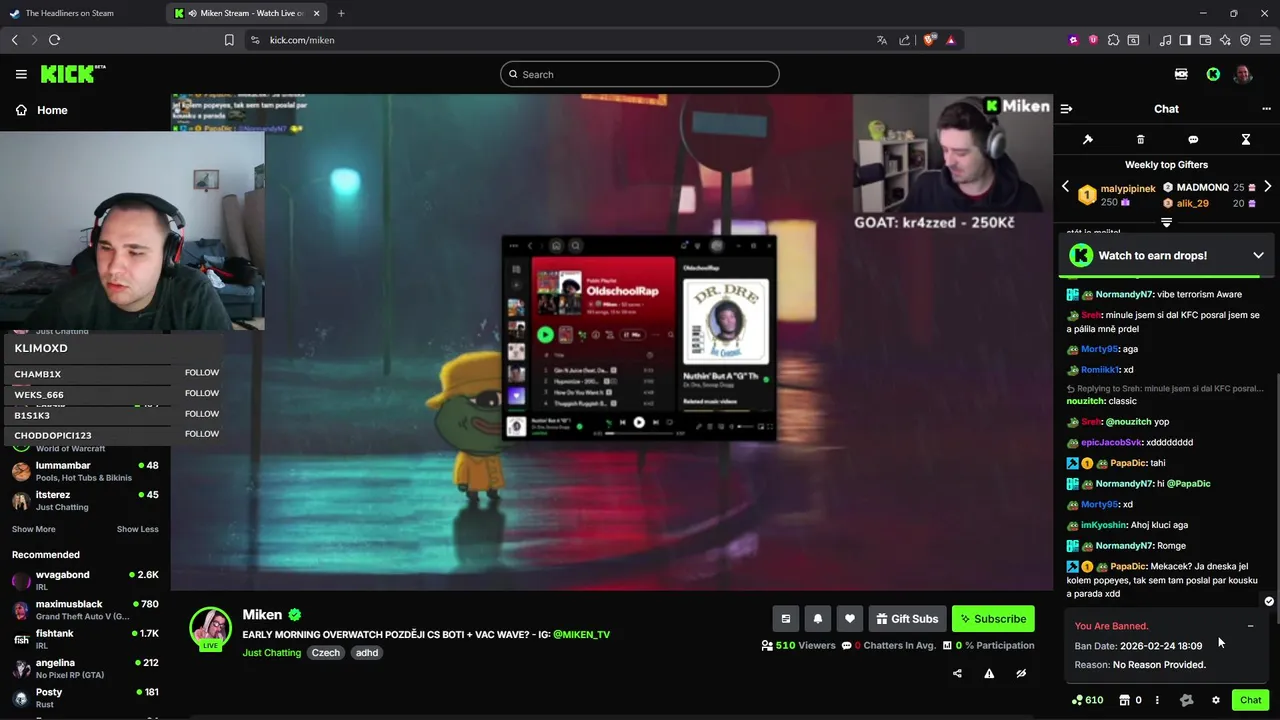Screen dimensions: 1280x720
Task: Click the Subscribe button
Action: (993, 619)
